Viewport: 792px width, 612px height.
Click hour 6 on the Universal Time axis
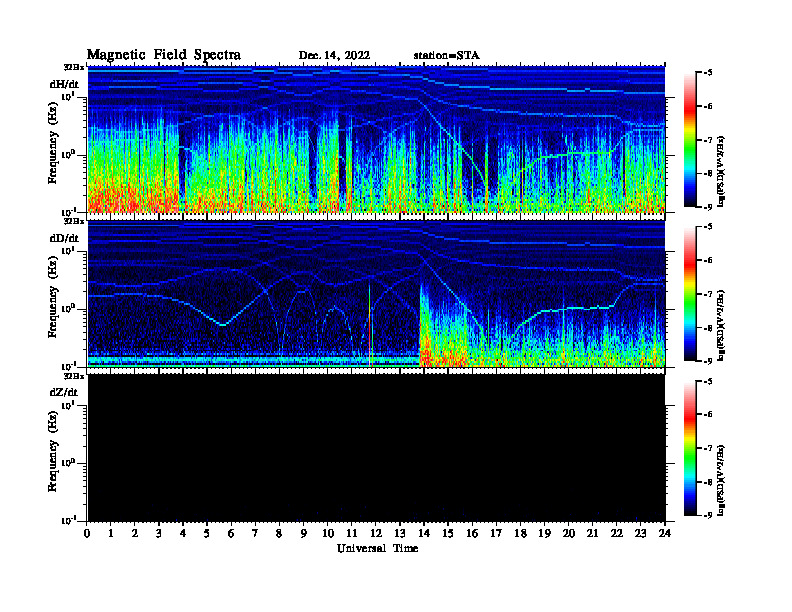tap(231, 533)
